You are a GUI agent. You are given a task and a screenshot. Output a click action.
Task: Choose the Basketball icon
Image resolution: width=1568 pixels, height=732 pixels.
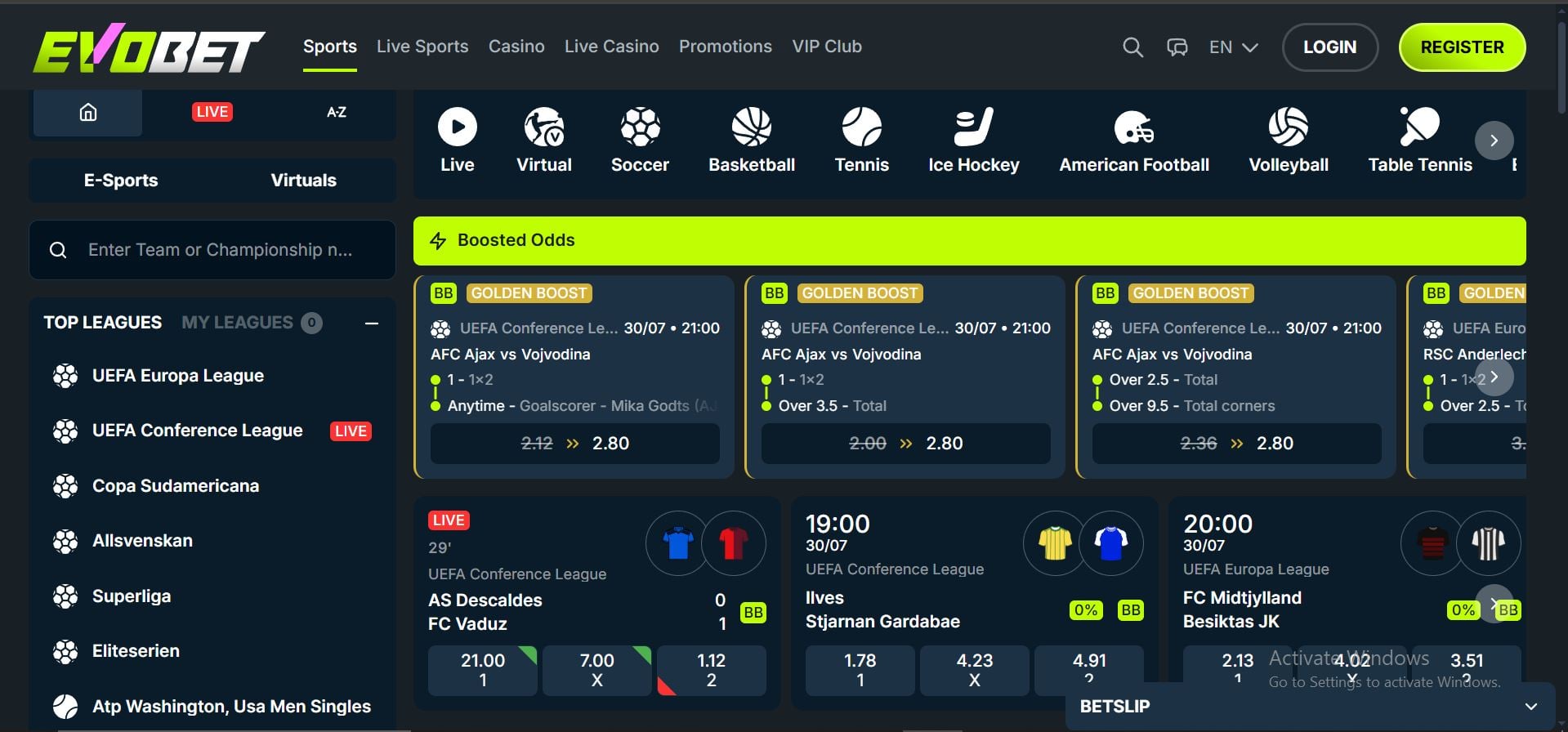[752, 127]
